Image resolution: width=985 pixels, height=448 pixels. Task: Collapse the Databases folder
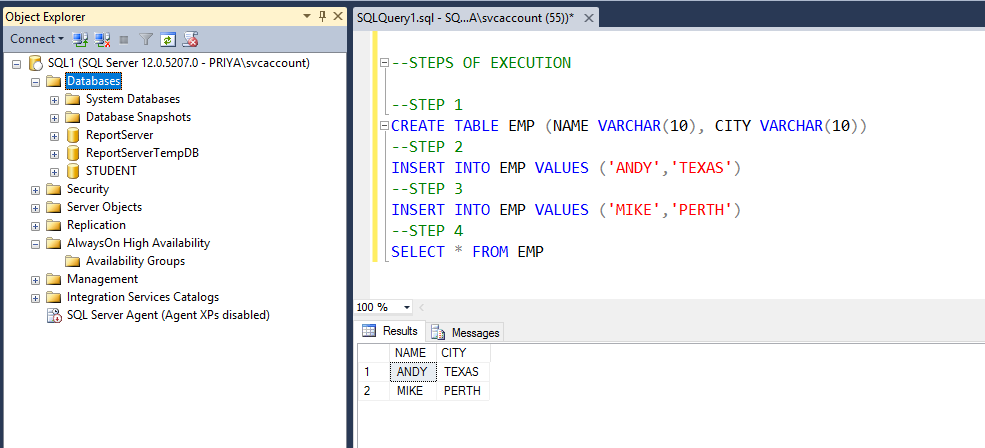pyautogui.click(x=36, y=81)
